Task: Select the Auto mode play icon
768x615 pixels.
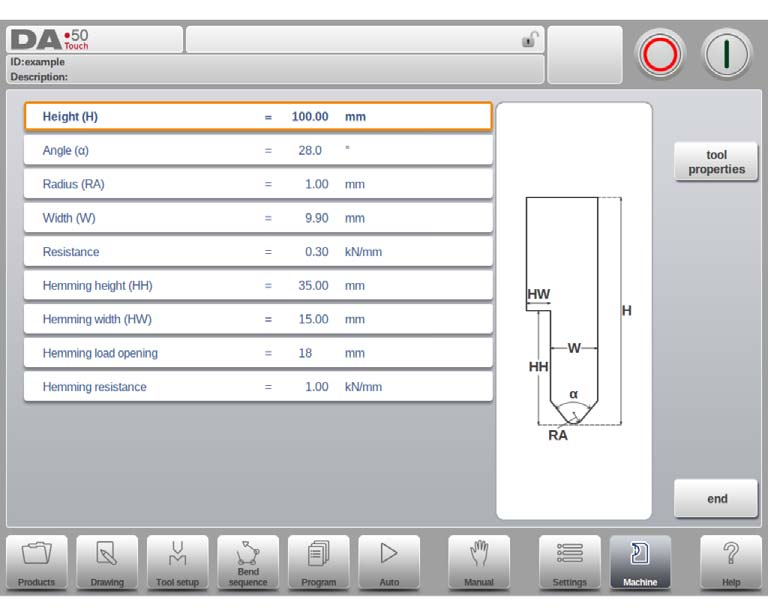Action: point(389,562)
